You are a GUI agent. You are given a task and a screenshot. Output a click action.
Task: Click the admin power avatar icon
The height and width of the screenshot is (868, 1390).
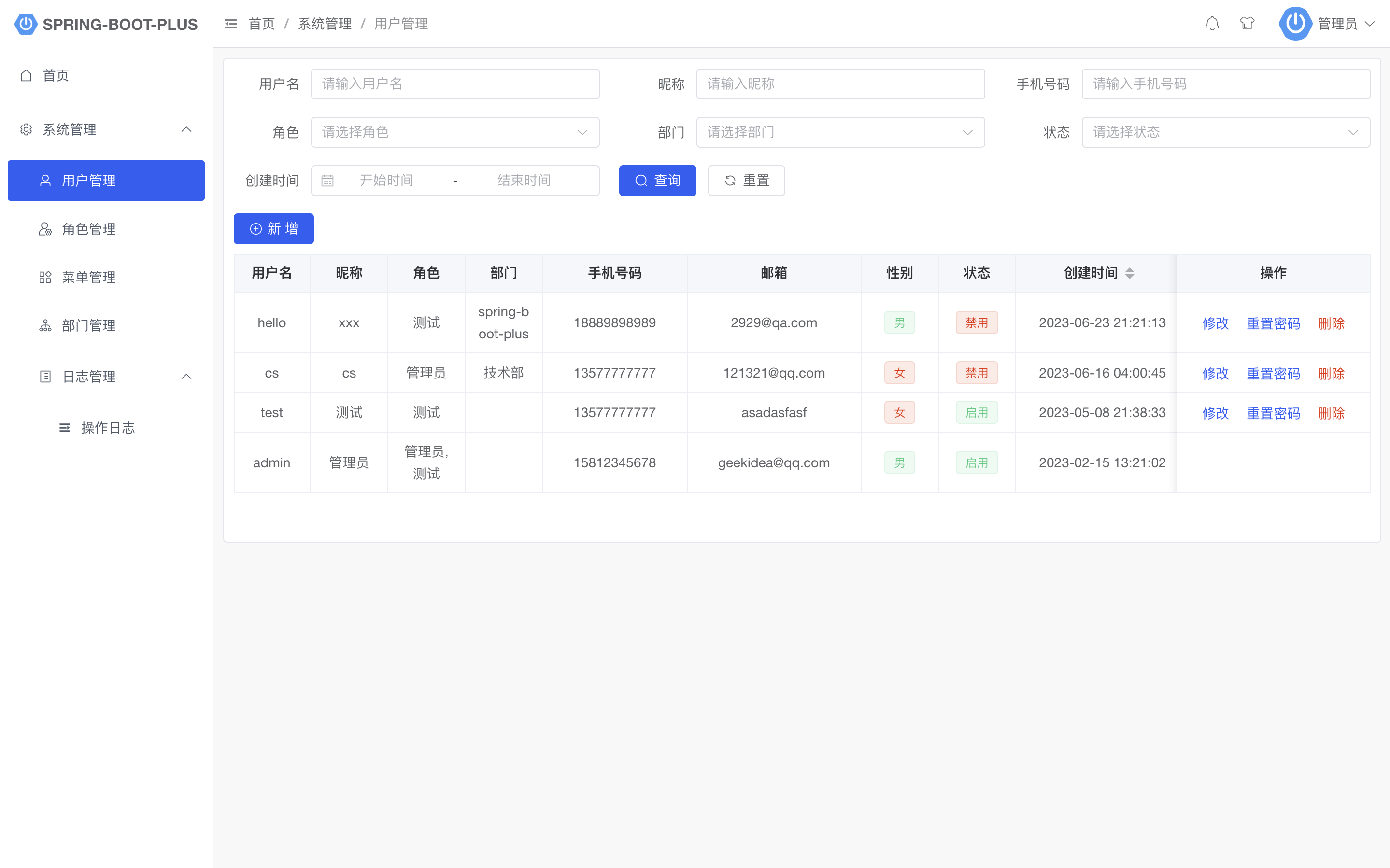coord(1295,24)
